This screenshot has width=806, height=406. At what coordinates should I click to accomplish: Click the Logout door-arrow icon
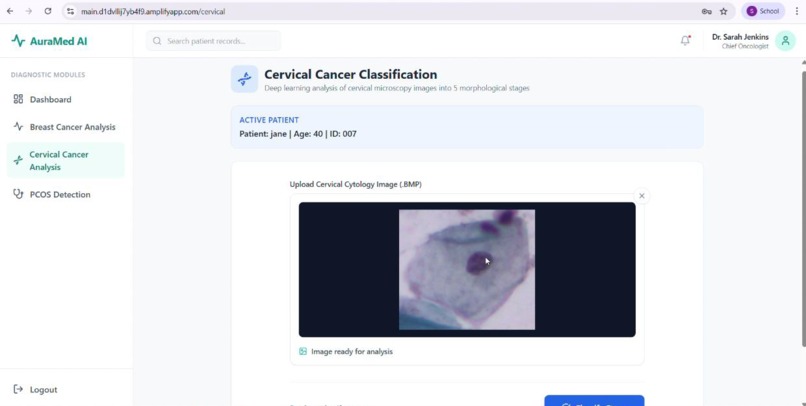click(18, 389)
